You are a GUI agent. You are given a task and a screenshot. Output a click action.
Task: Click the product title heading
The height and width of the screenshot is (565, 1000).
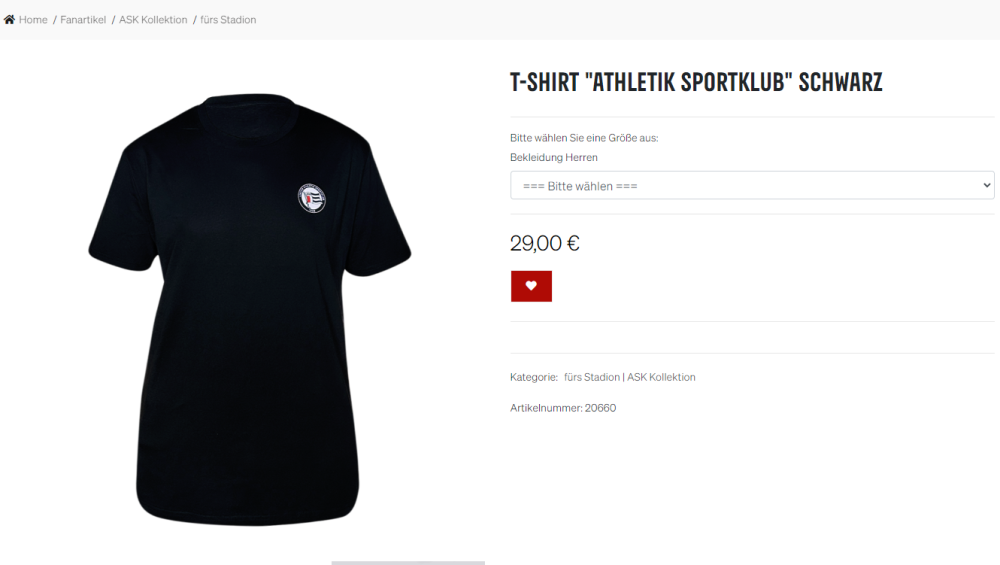pyautogui.click(x=696, y=82)
